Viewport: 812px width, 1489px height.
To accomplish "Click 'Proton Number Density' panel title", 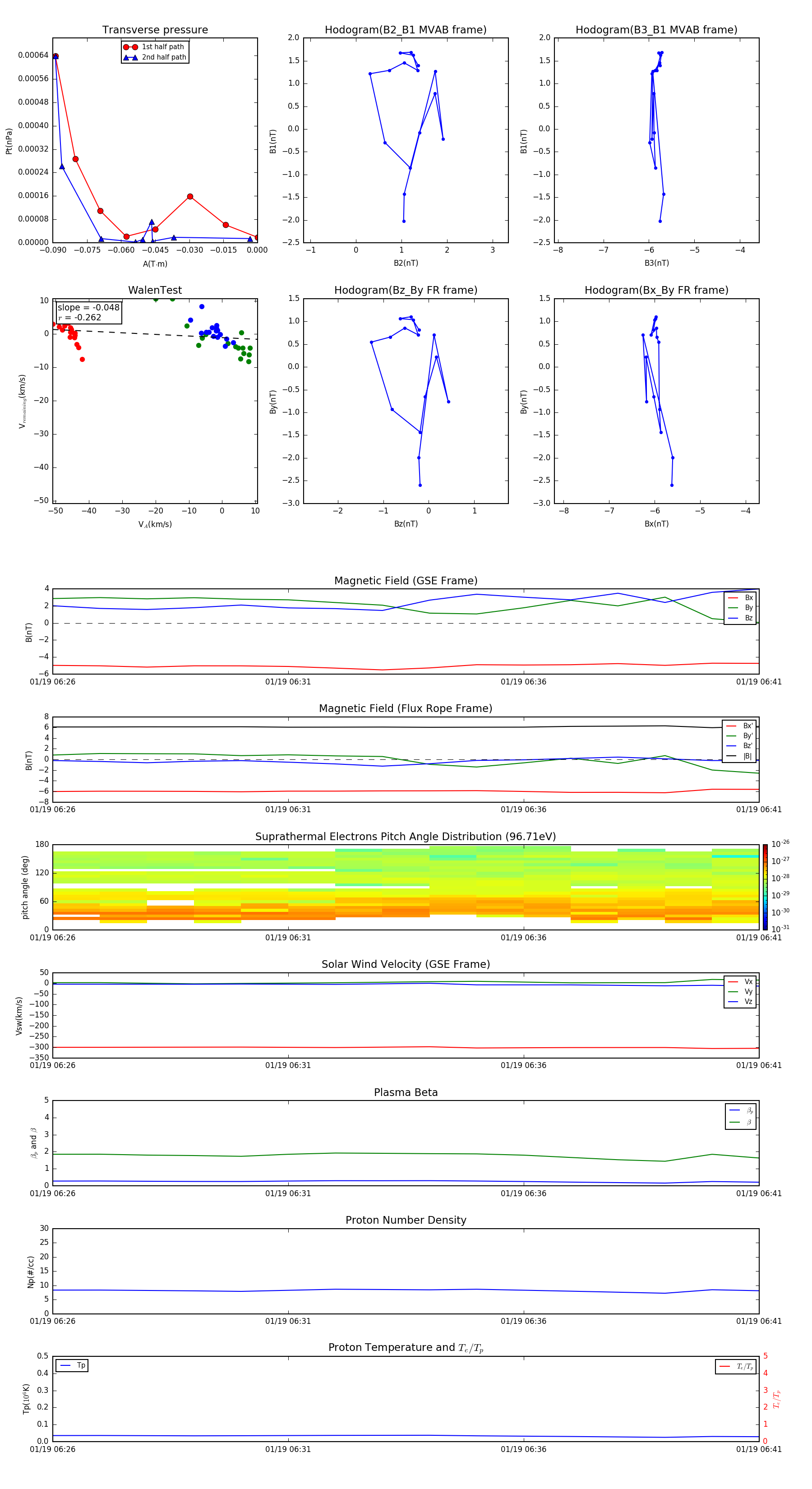I will (x=406, y=1220).
